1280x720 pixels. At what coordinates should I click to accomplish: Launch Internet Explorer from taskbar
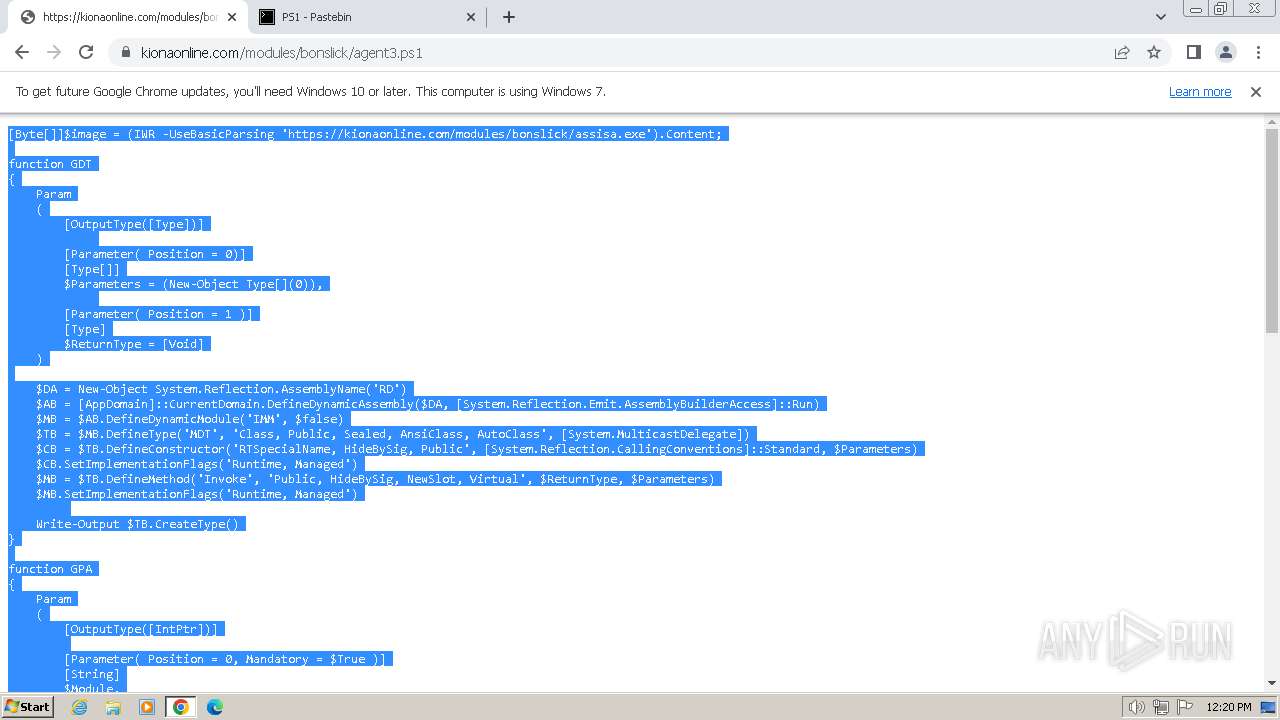pyautogui.click(x=80, y=707)
